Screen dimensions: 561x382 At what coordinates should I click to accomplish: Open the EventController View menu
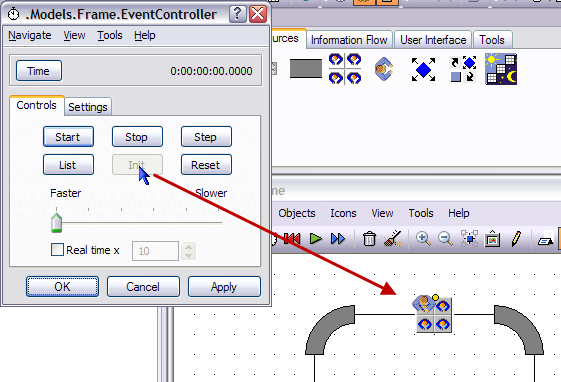(x=74, y=35)
